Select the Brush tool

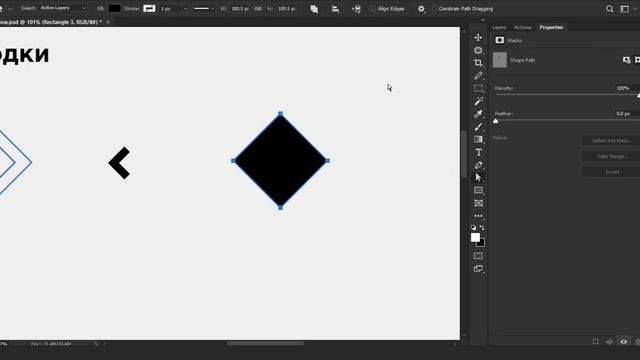(478, 127)
